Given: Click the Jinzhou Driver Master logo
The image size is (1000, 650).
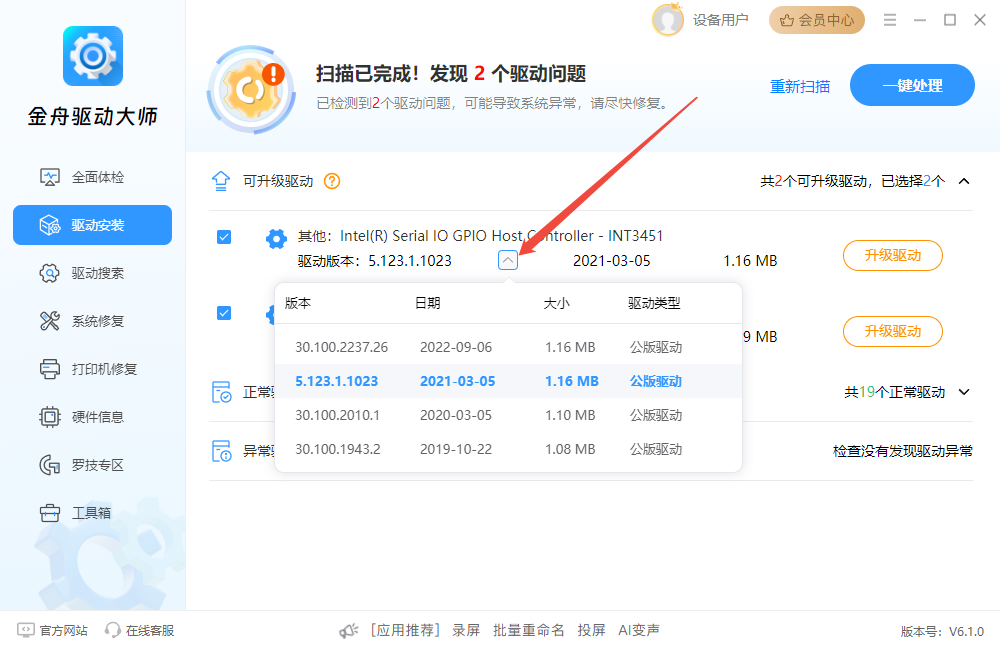Looking at the screenshot, I should point(92,56).
